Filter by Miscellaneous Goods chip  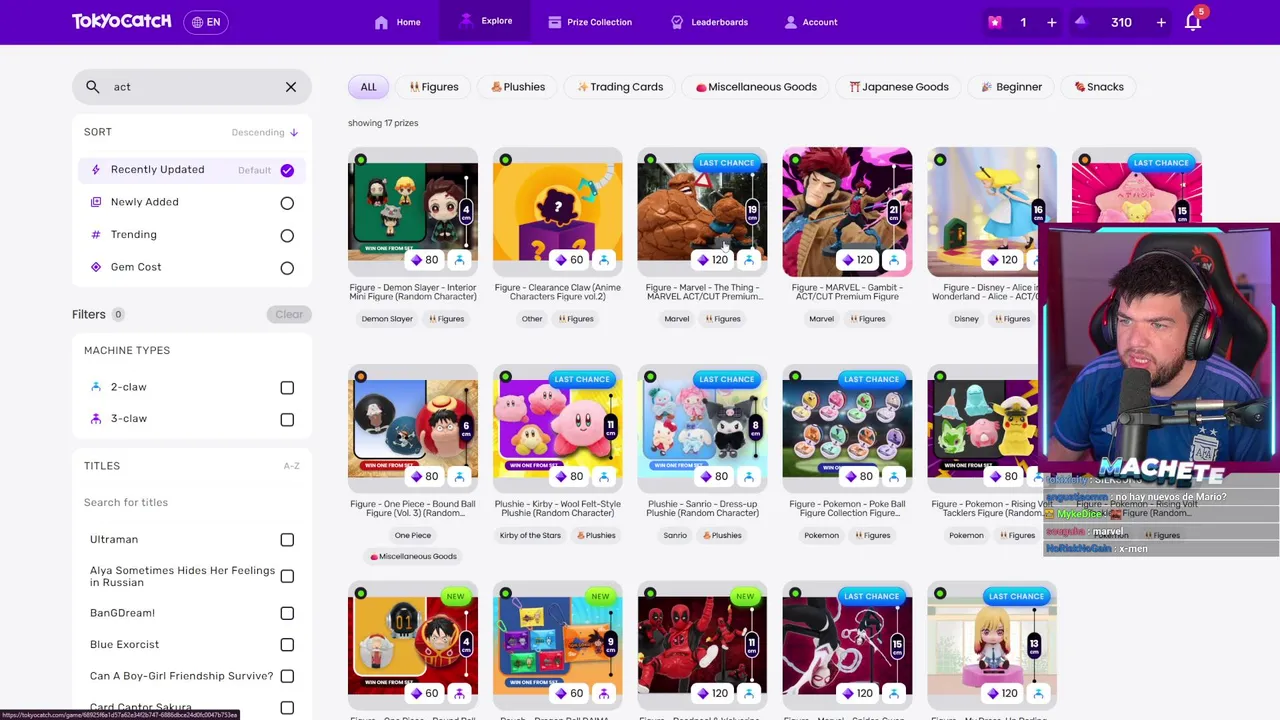(756, 87)
